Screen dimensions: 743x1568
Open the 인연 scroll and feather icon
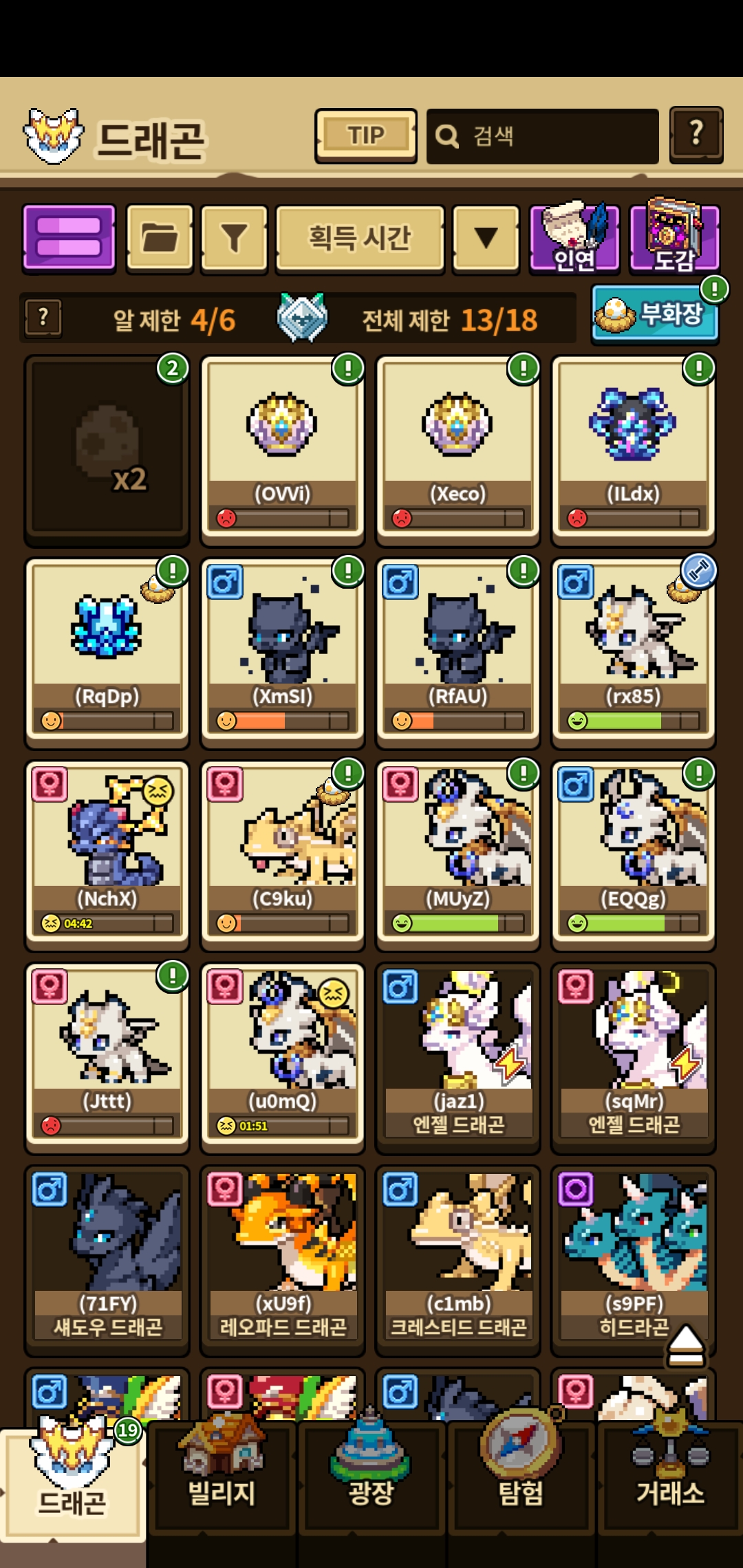(x=574, y=238)
